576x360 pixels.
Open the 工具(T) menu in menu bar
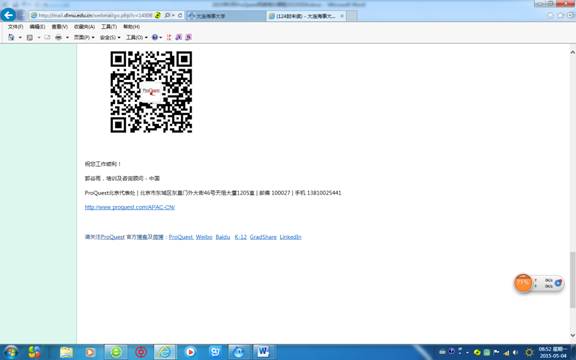tap(109, 27)
